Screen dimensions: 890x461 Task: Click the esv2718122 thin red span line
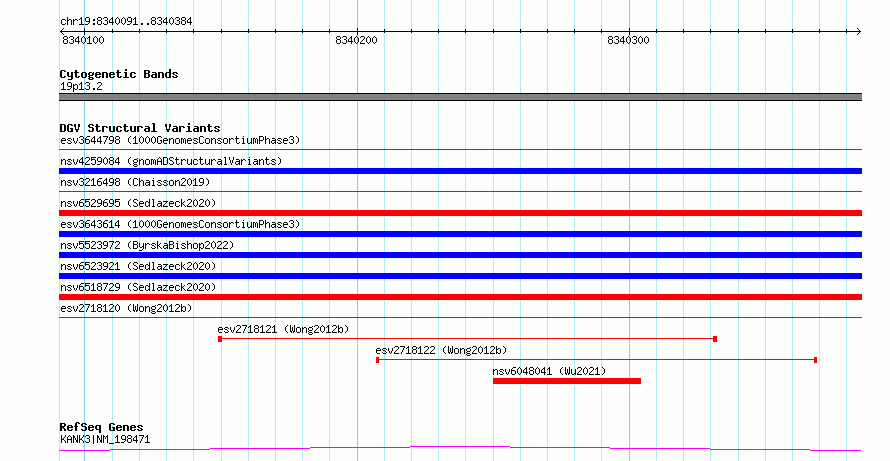click(x=597, y=360)
